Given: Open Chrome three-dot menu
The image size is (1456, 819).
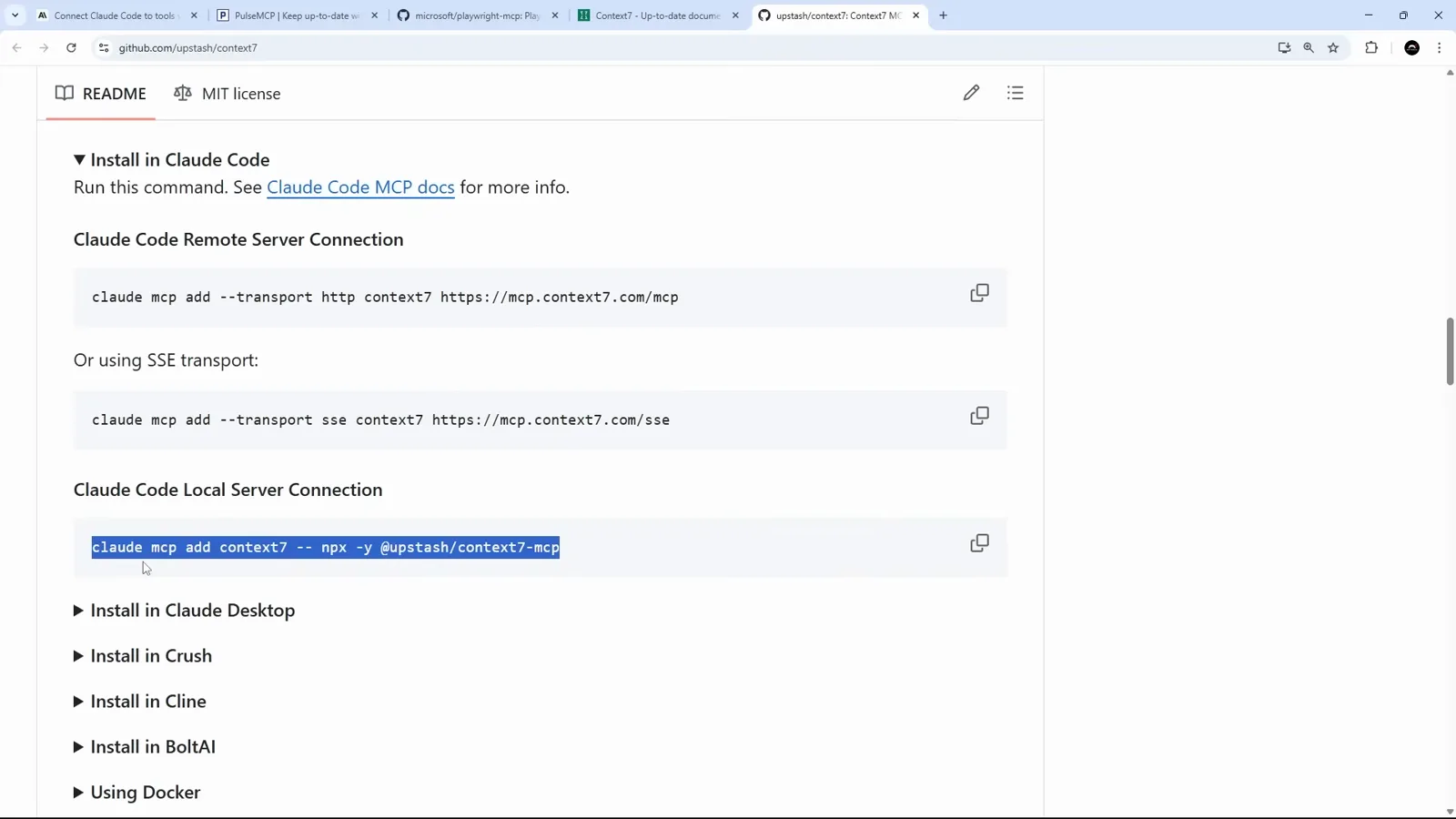Looking at the screenshot, I should point(1439,47).
